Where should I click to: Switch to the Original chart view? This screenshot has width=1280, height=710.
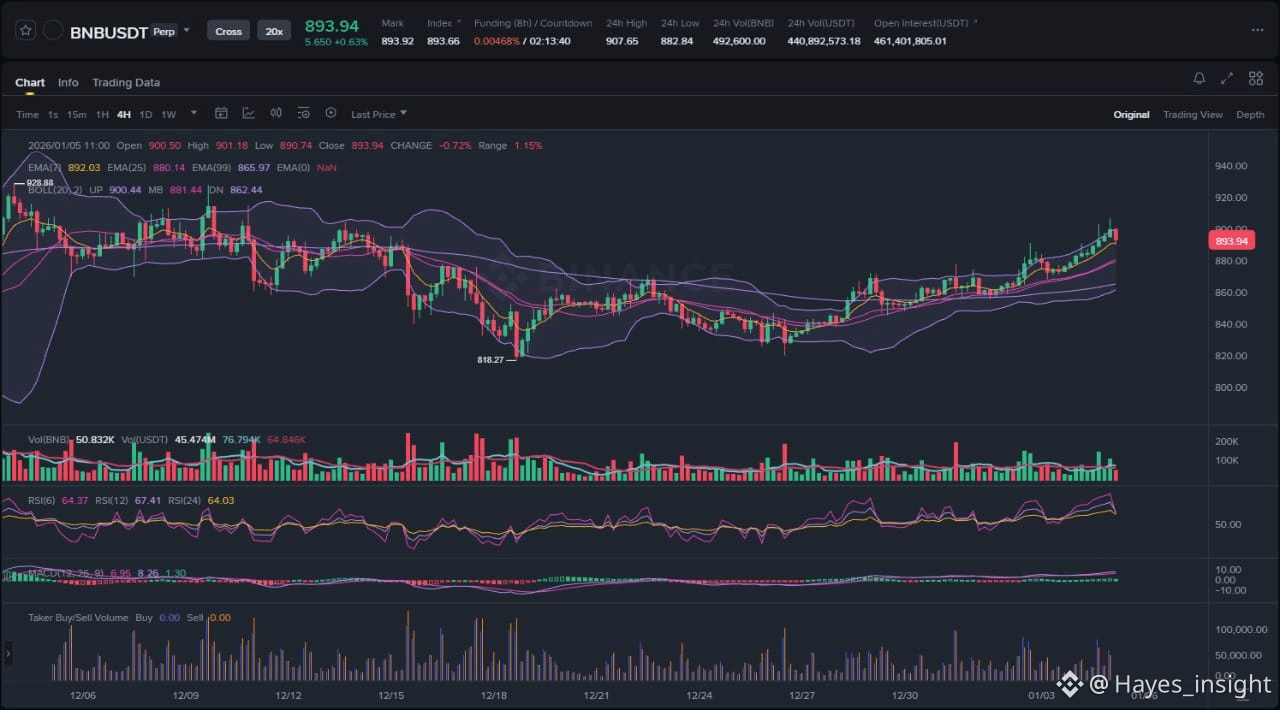(x=1131, y=115)
